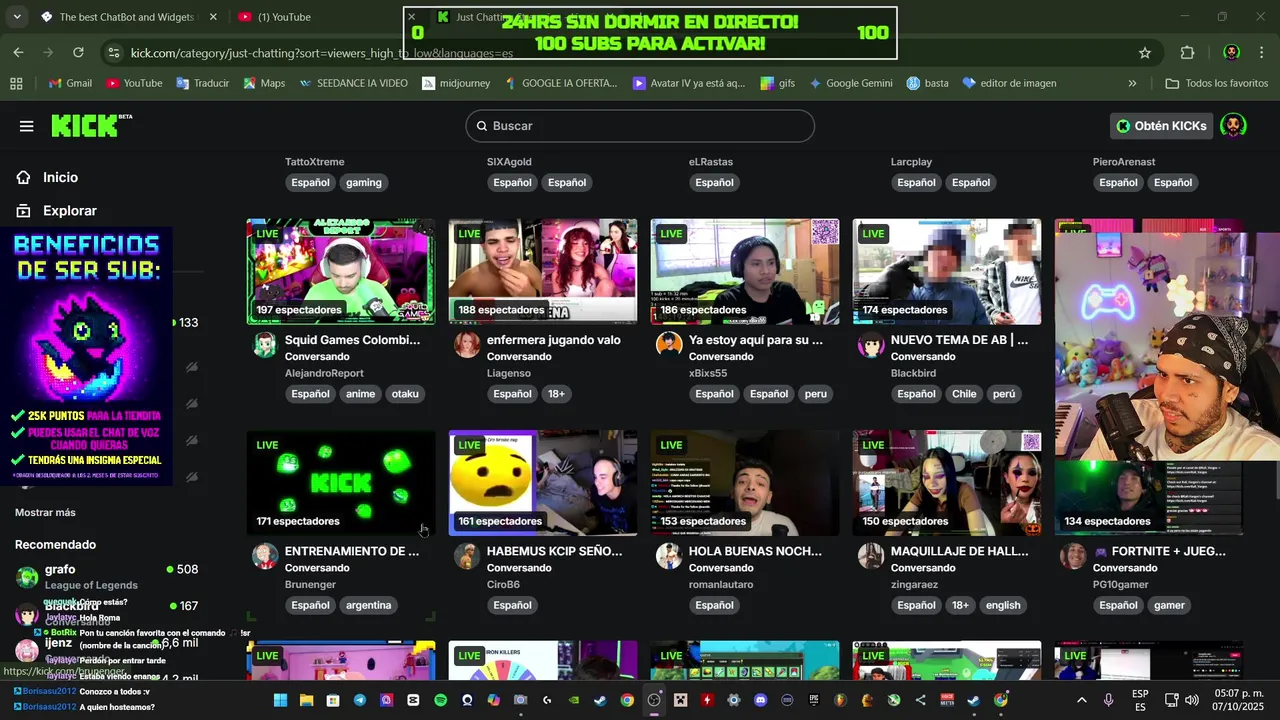The image size is (1280, 720).
Task: Open the Chrome profile avatar menu
Action: [x=1232, y=52]
